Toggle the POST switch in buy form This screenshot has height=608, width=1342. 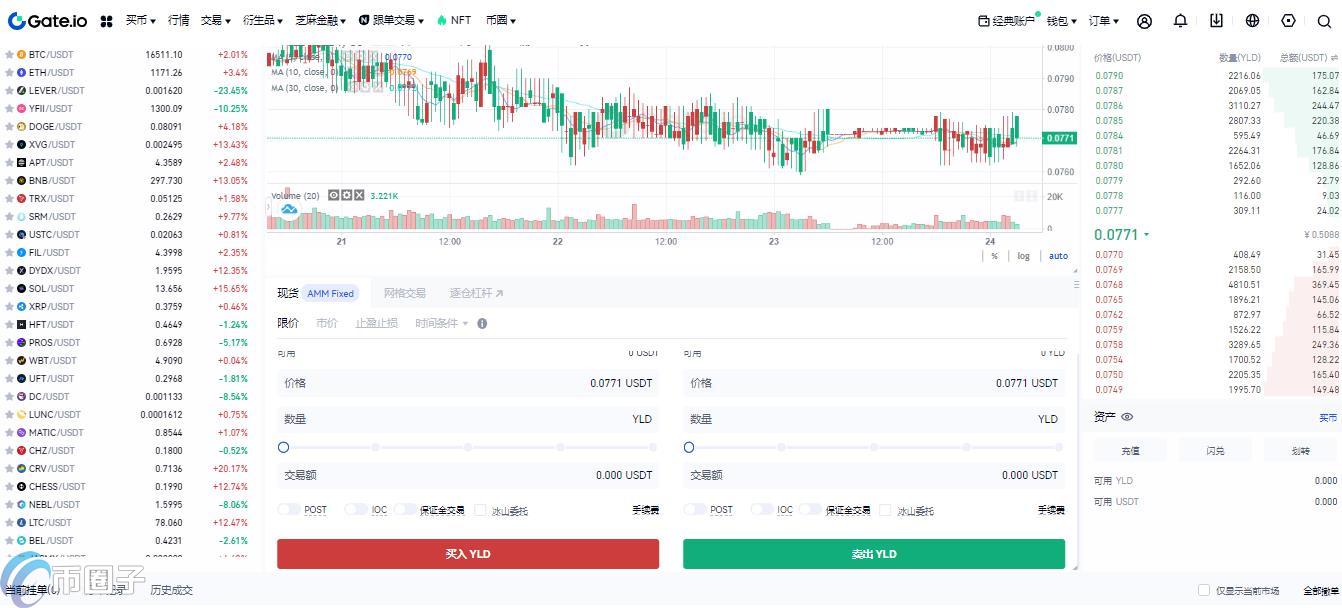click(289, 510)
